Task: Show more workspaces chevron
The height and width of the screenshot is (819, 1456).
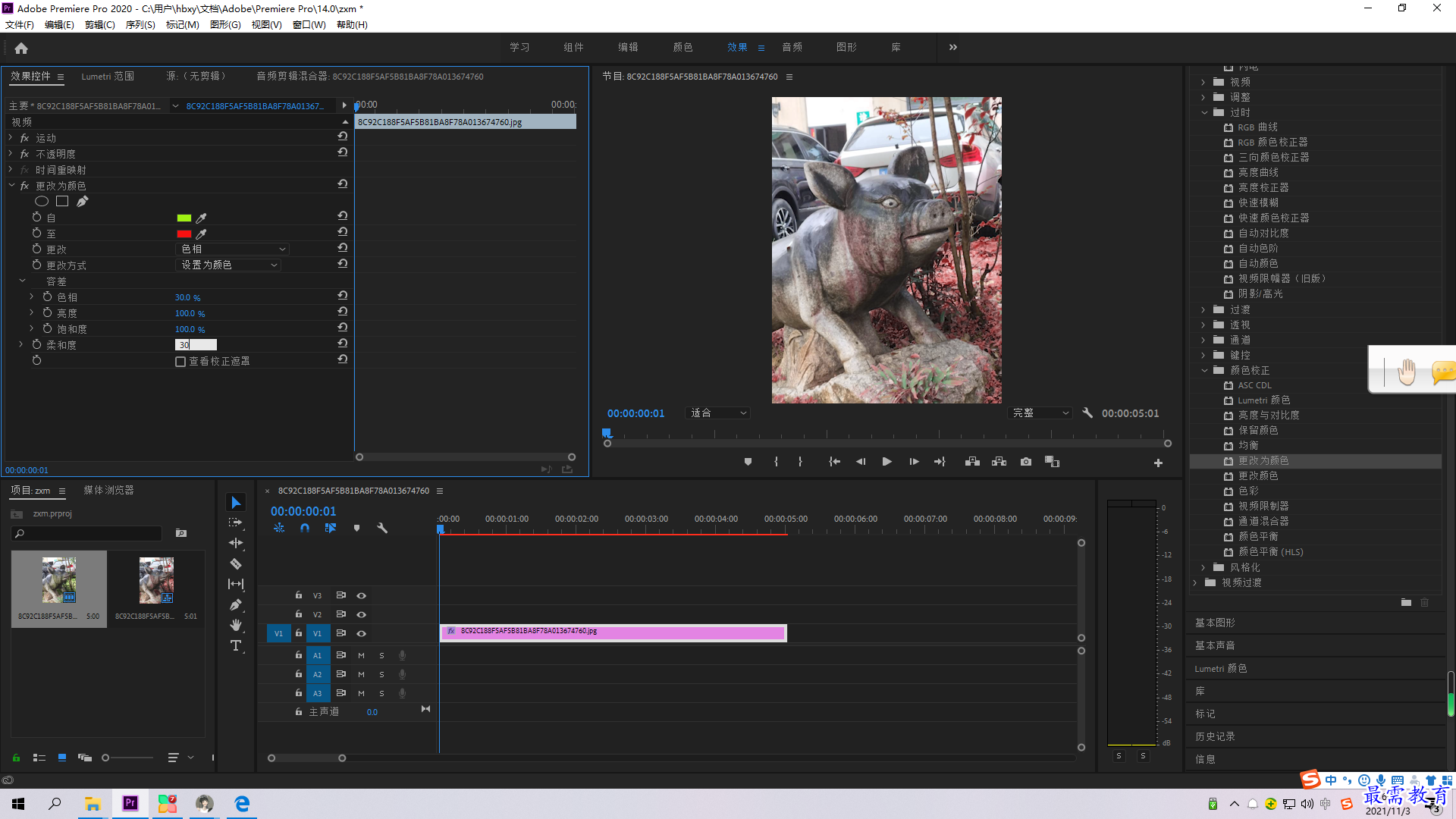Action: coord(953,47)
